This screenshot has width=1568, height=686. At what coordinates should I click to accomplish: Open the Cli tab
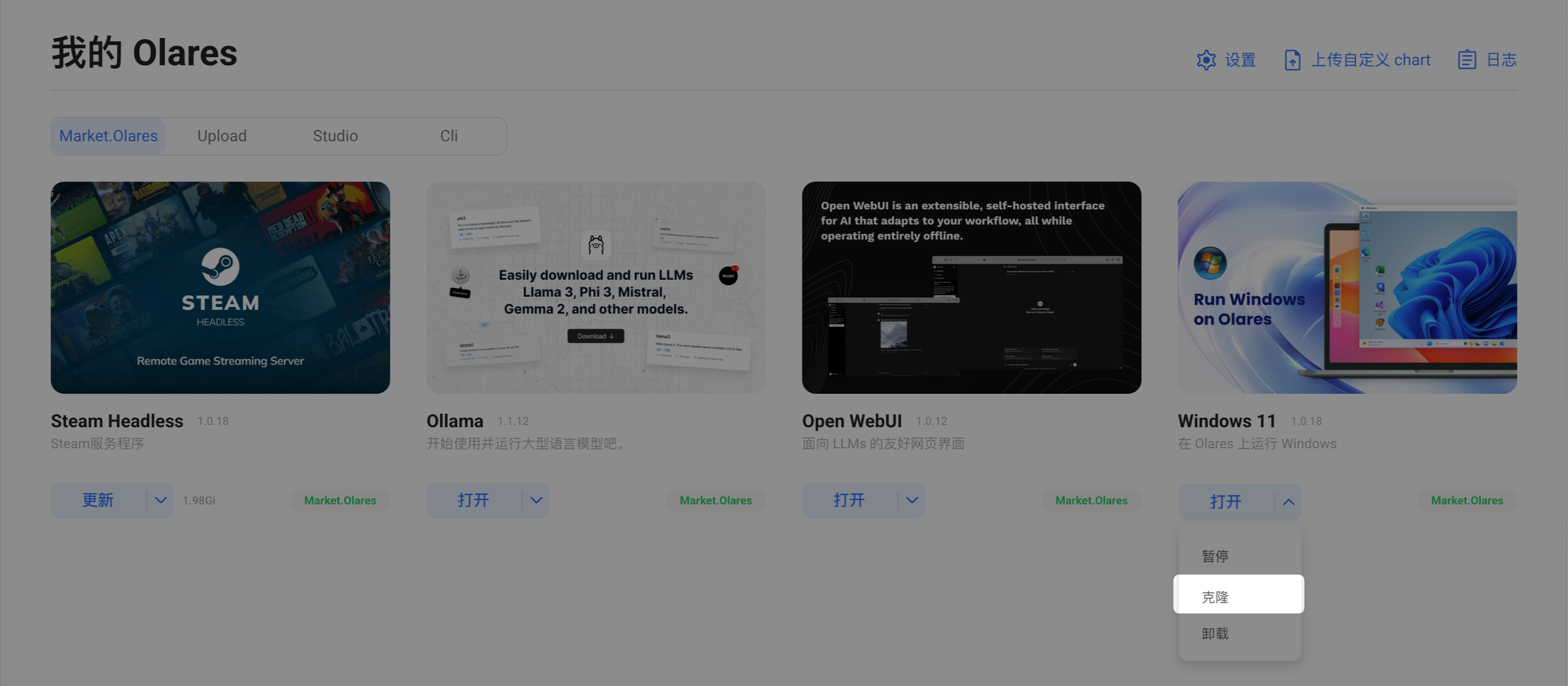click(449, 136)
